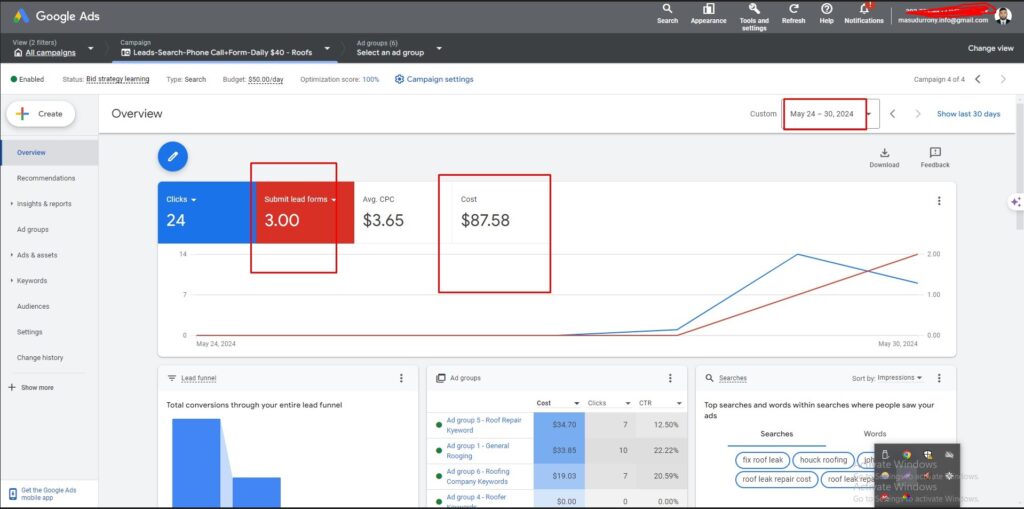The image size is (1024, 509).
Task: Open Tools and settings wrench icon
Action: (x=754, y=8)
